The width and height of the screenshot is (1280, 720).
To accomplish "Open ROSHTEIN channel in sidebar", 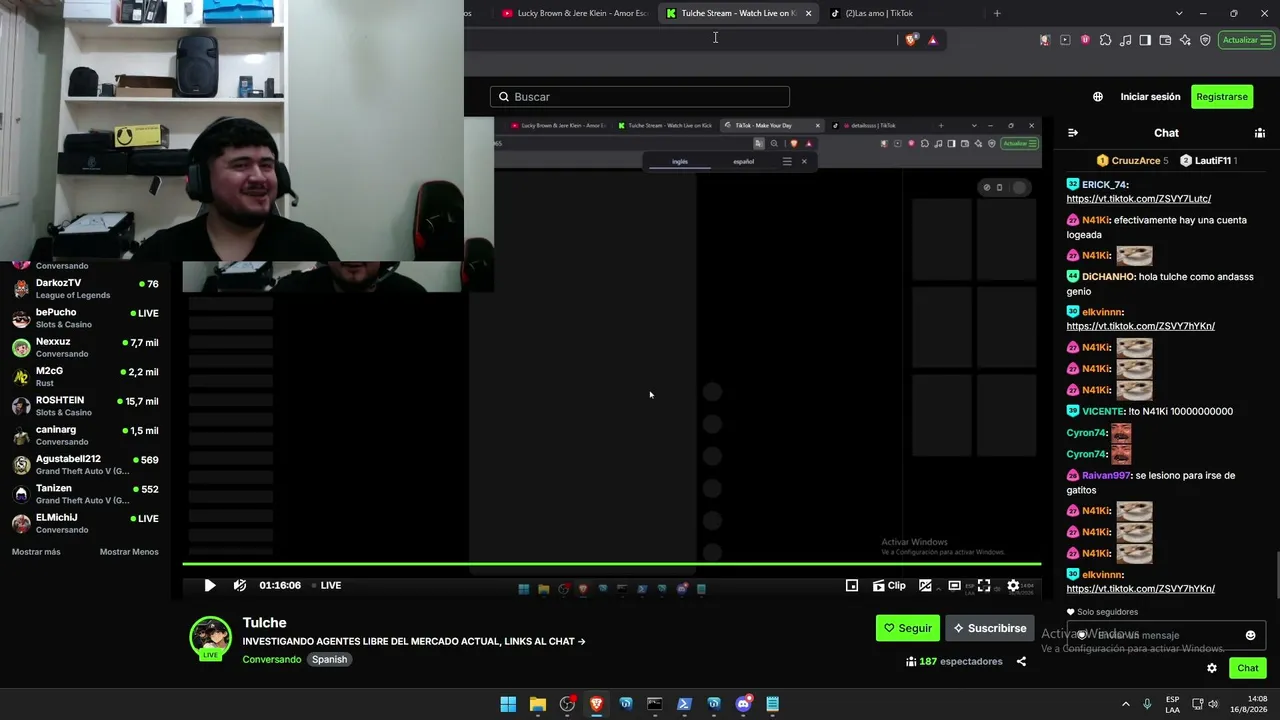I will 85,406.
